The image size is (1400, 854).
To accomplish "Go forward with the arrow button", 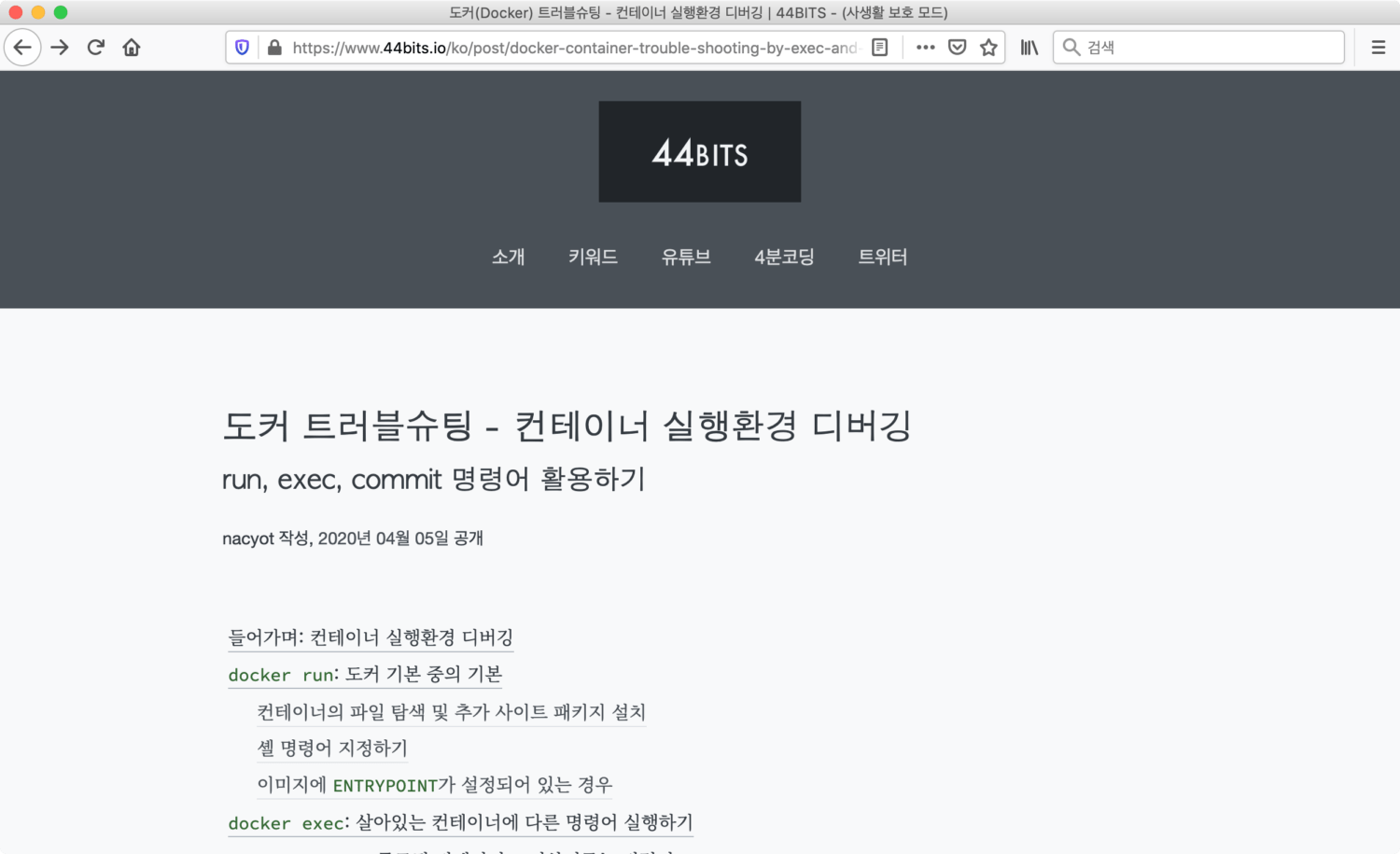I will tap(60, 48).
